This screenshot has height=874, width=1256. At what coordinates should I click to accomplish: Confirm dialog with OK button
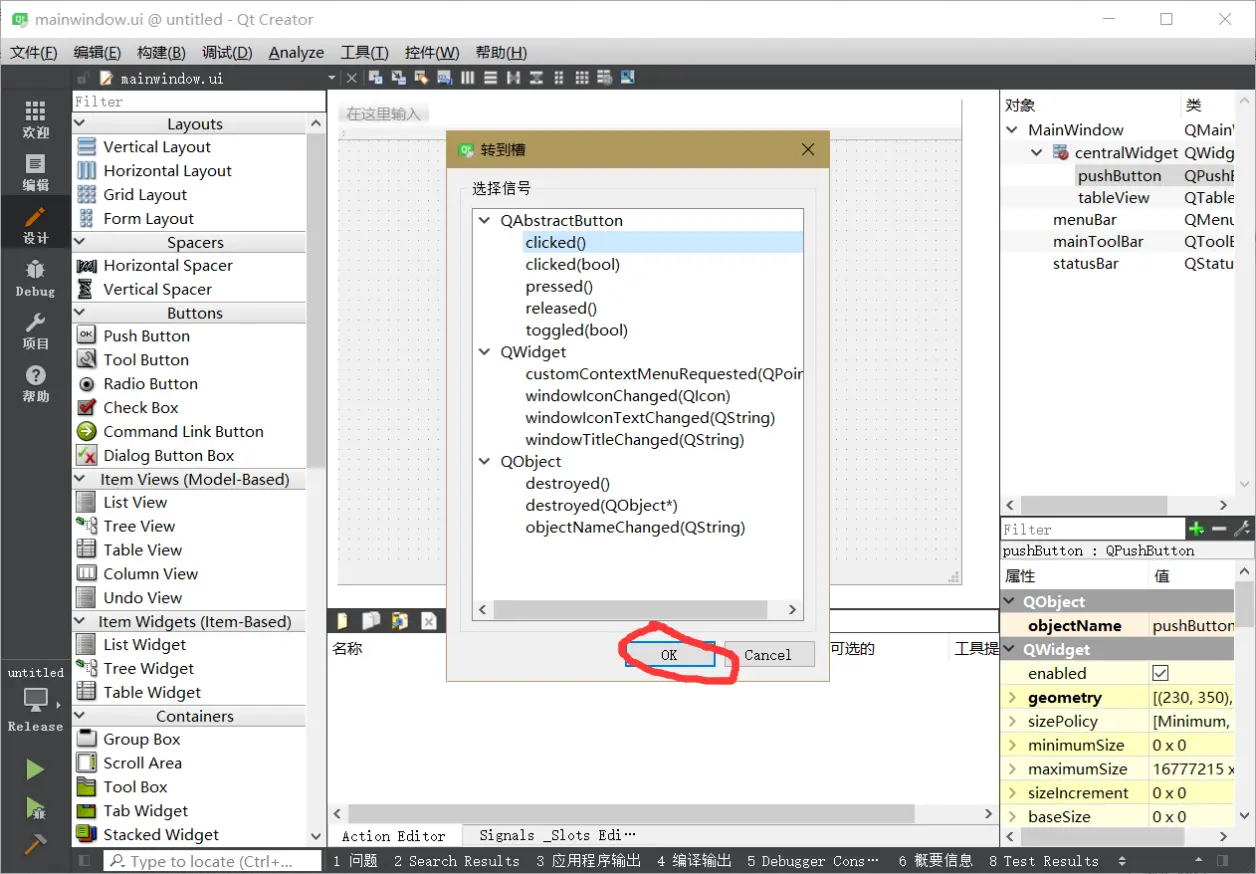[669, 655]
